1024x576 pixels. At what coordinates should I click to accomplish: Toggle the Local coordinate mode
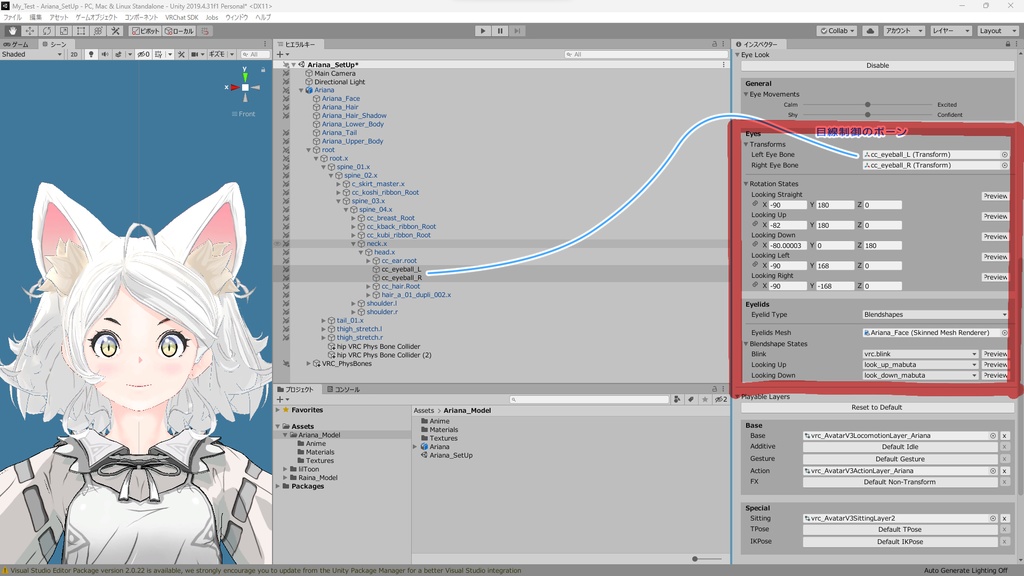pos(180,31)
